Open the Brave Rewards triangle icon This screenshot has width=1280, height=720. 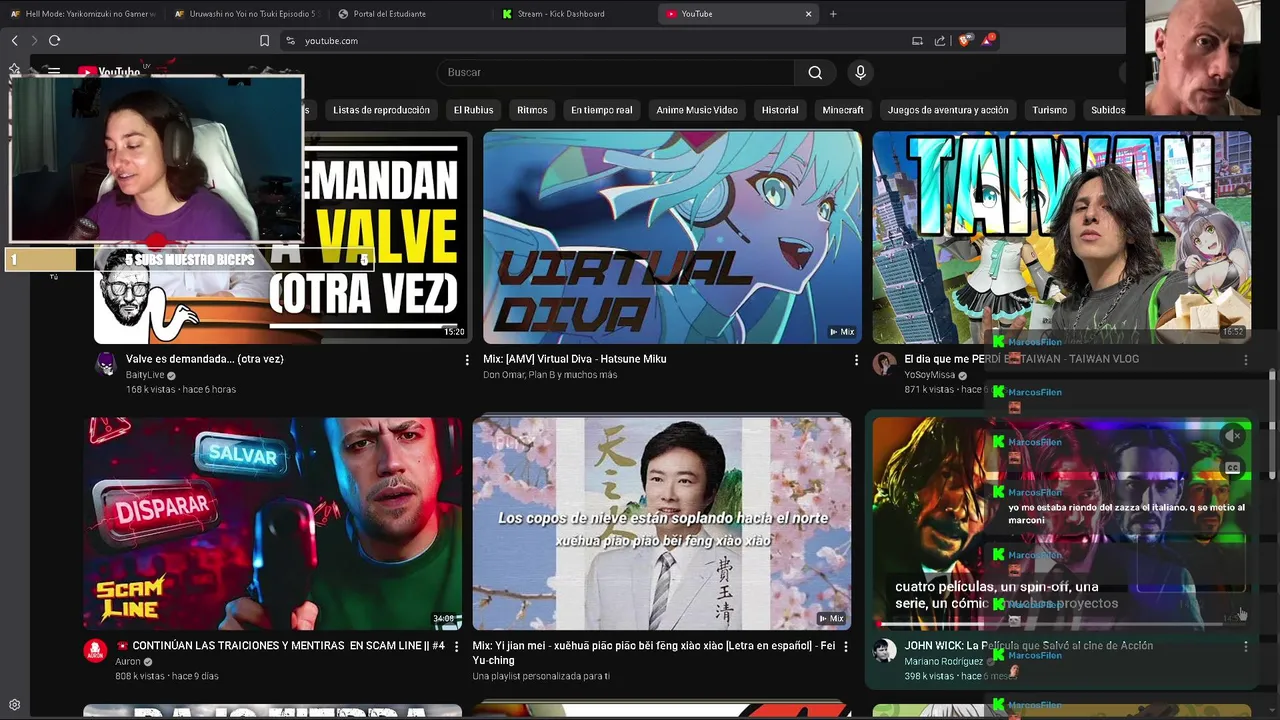pyautogui.click(x=987, y=40)
